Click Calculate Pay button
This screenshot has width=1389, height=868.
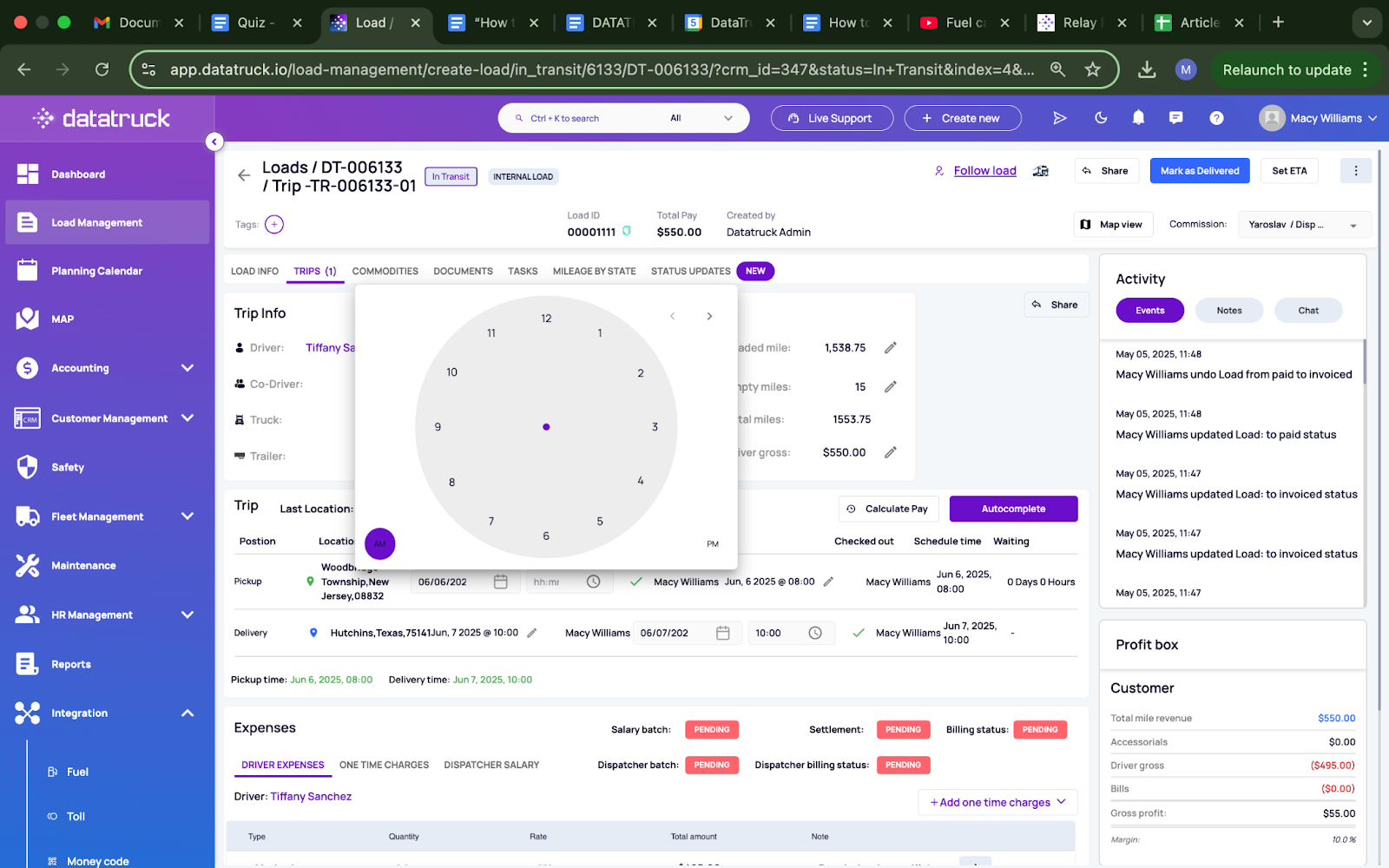tap(889, 509)
